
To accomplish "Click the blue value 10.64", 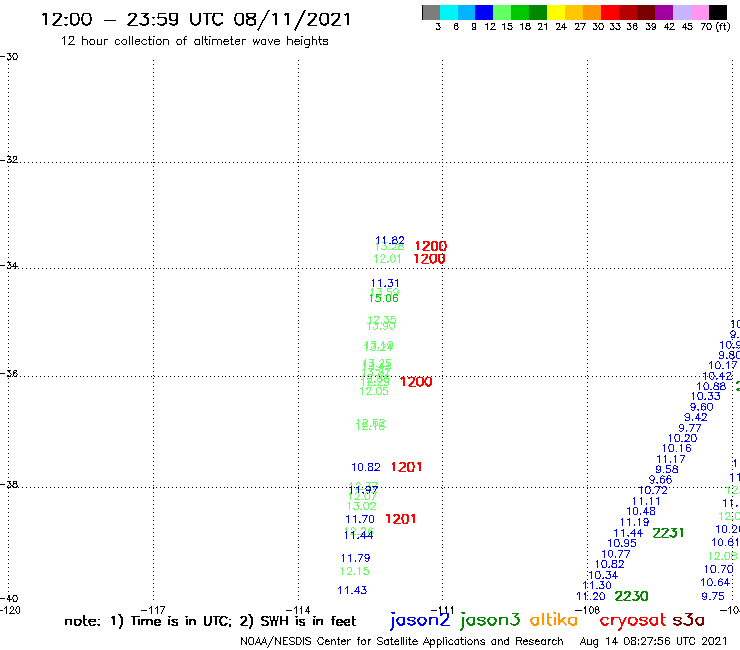I will pos(715,582).
